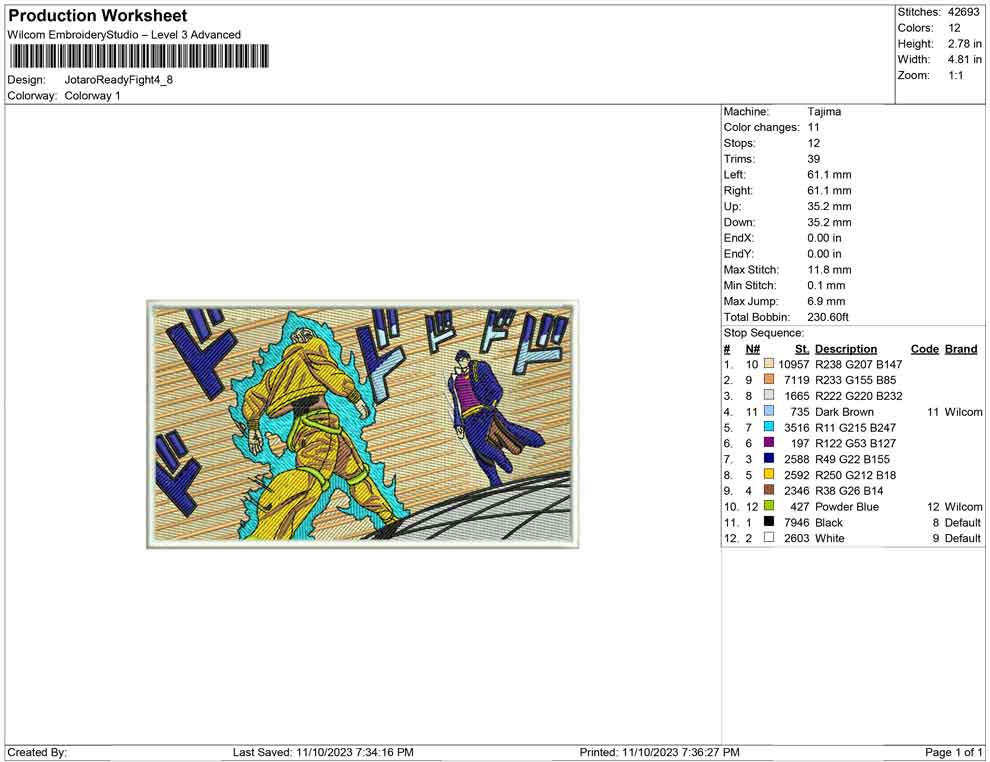Choose the R11 G215 B247 color swatch
This screenshot has height=762, width=990.
pos(768,427)
